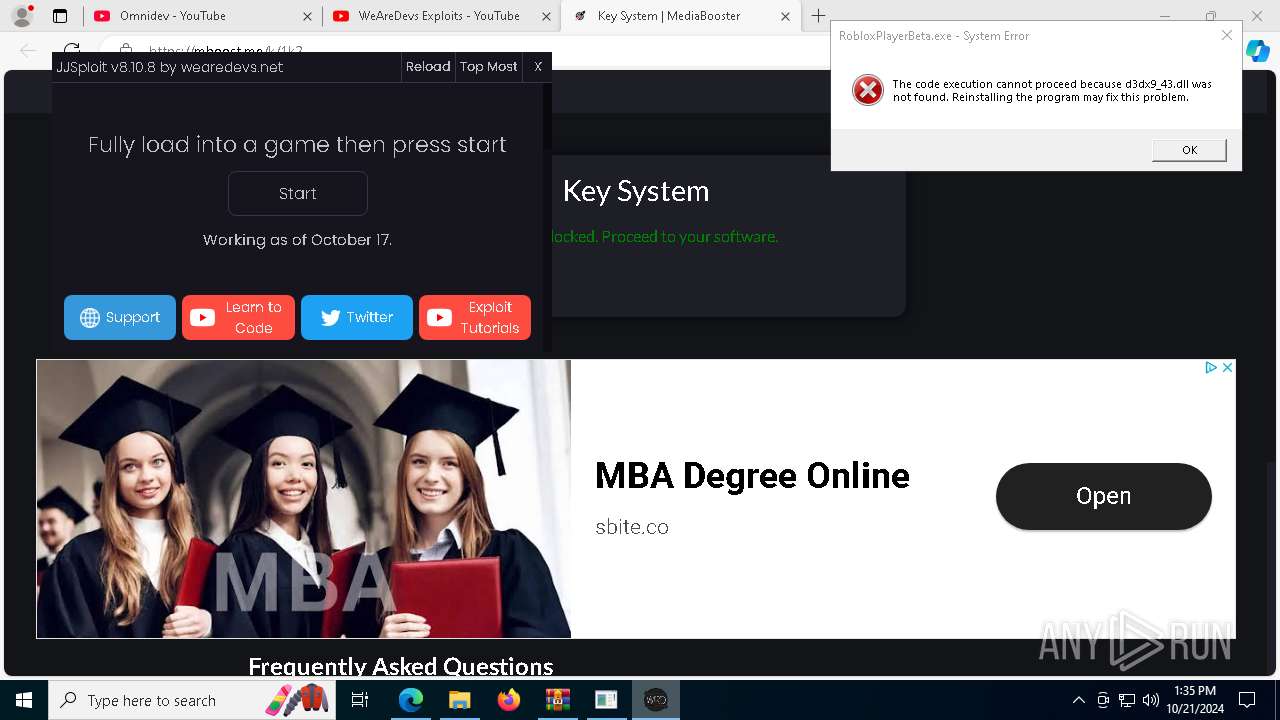Close JJSploit with its X button
The height and width of the screenshot is (720, 1280).
pos(538,66)
